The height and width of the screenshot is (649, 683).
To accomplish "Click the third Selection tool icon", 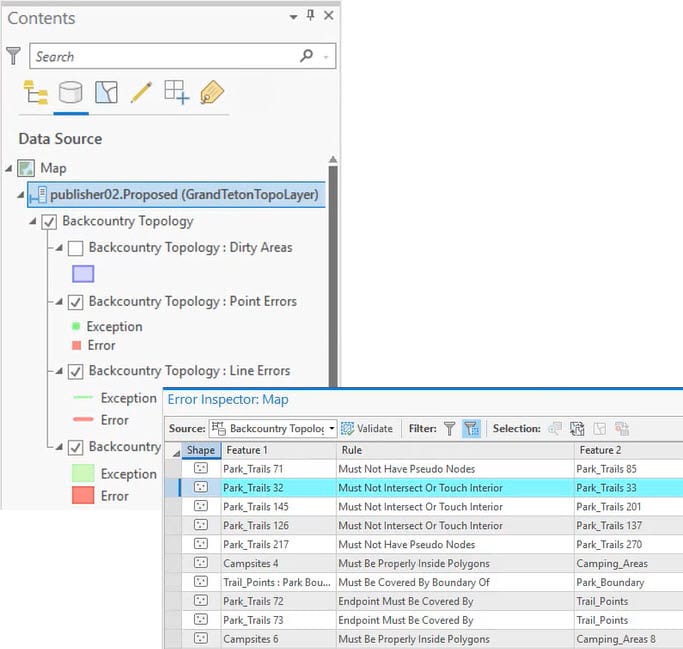I will (599, 429).
